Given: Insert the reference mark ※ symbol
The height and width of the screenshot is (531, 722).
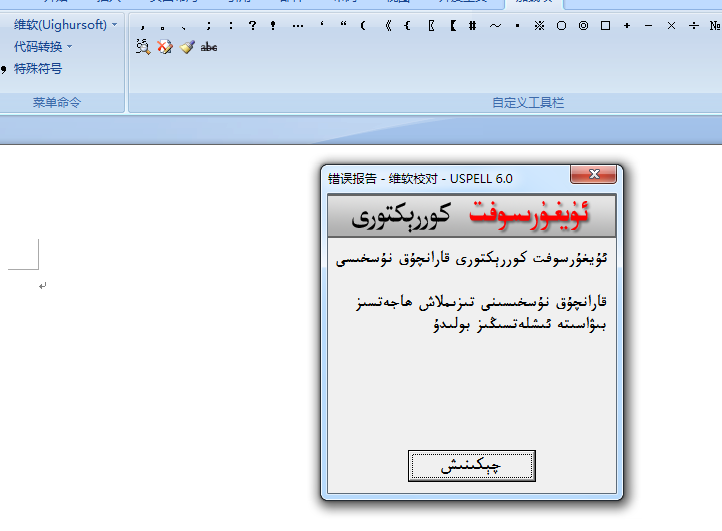Looking at the screenshot, I should [x=539, y=25].
